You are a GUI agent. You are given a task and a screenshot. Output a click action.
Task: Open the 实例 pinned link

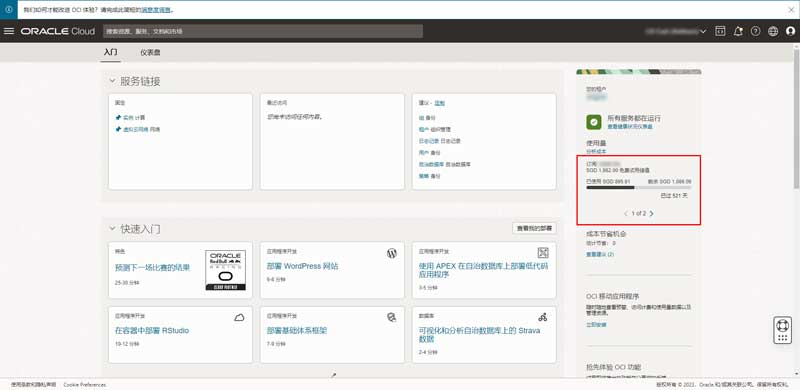128,117
